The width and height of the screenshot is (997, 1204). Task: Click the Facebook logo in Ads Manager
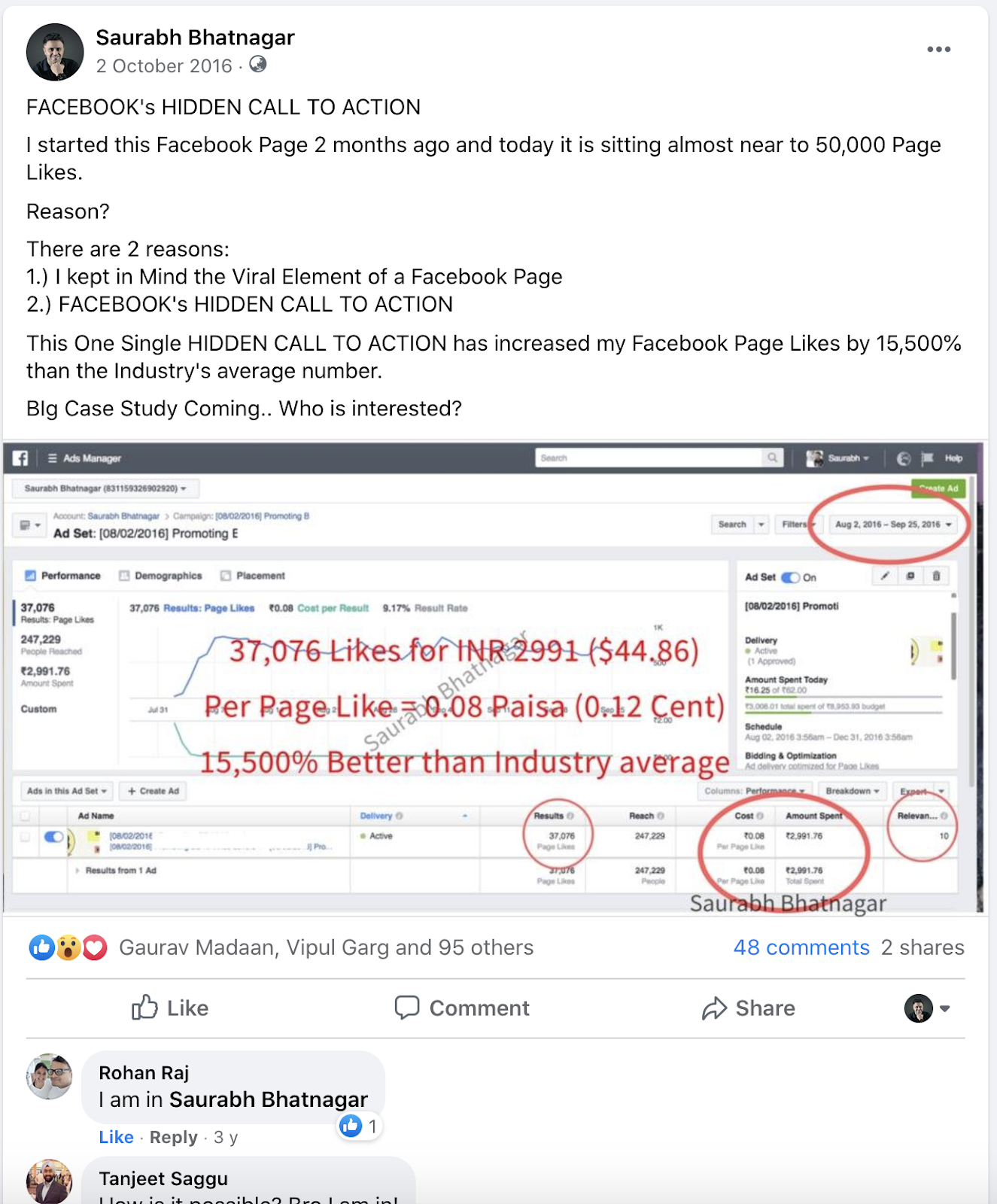(x=20, y=458)
